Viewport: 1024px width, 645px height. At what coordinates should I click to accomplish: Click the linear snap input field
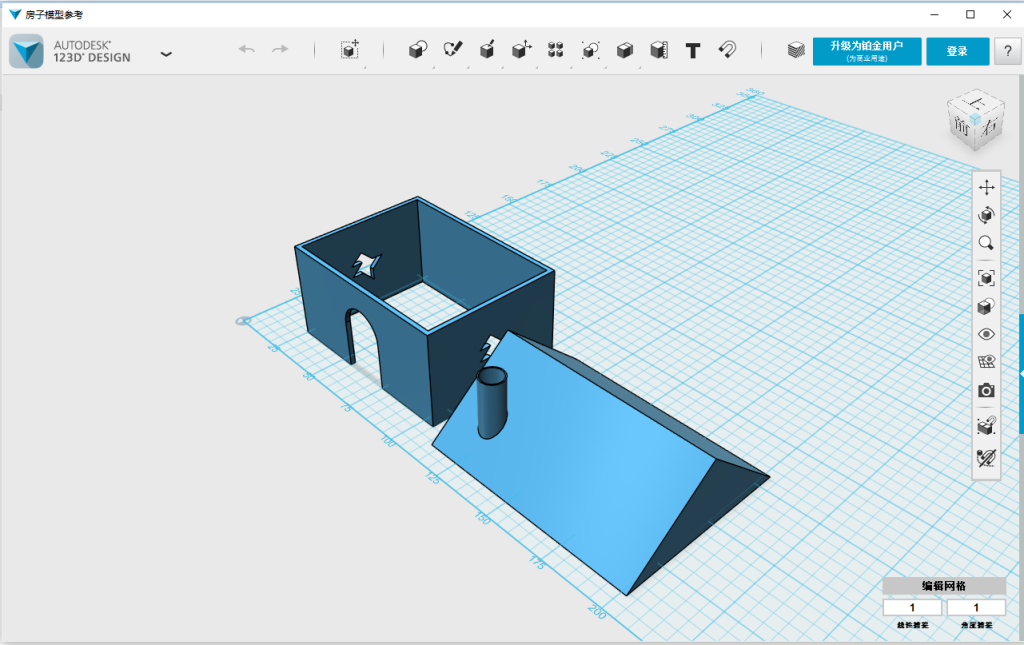(x=911, y=607)
